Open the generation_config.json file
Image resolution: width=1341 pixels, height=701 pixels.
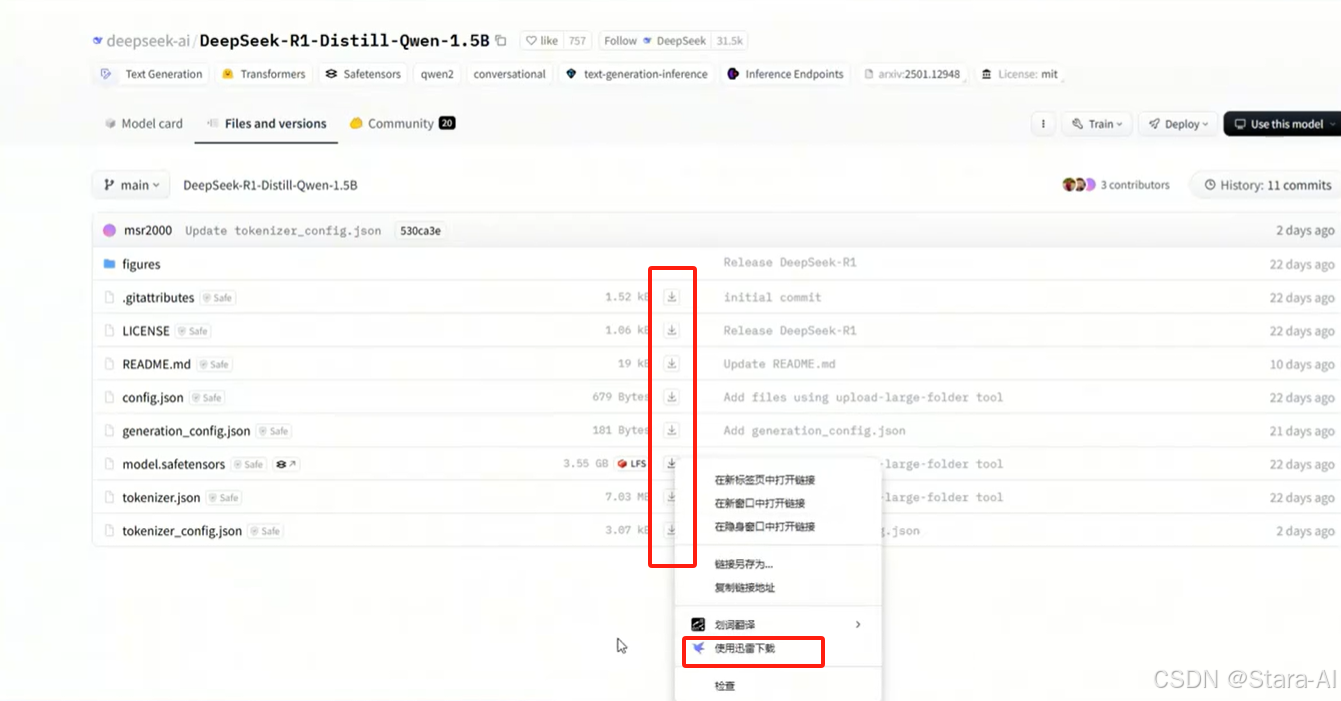coord(186,431)
